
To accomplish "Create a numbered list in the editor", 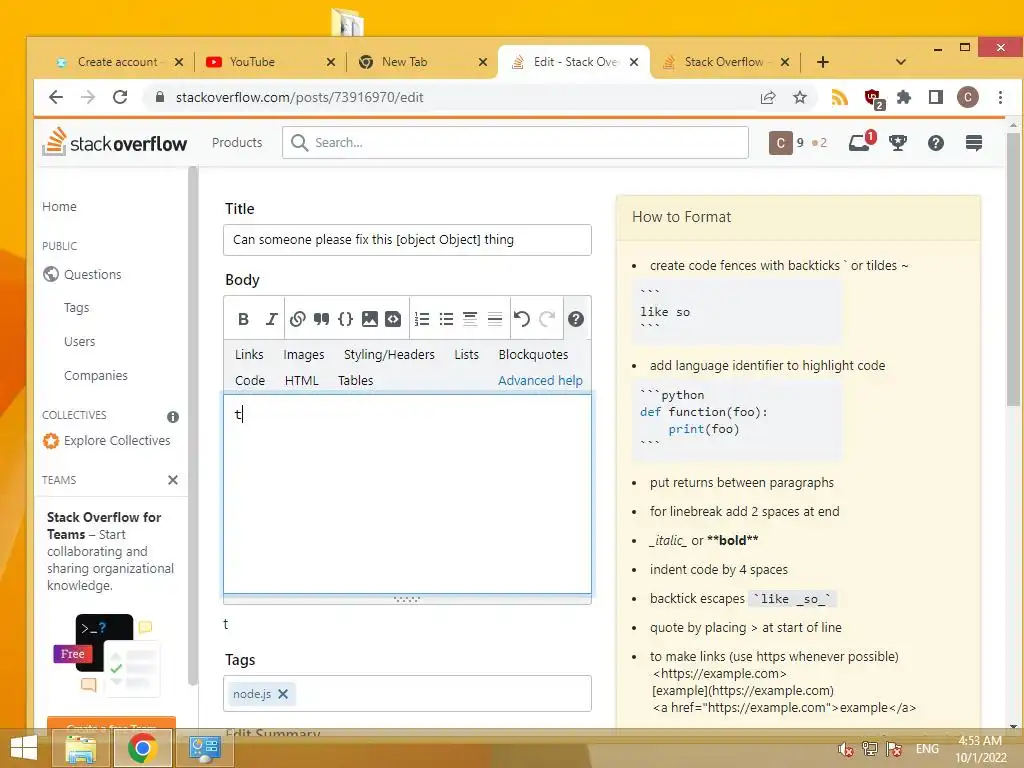I will pos(422,319).
